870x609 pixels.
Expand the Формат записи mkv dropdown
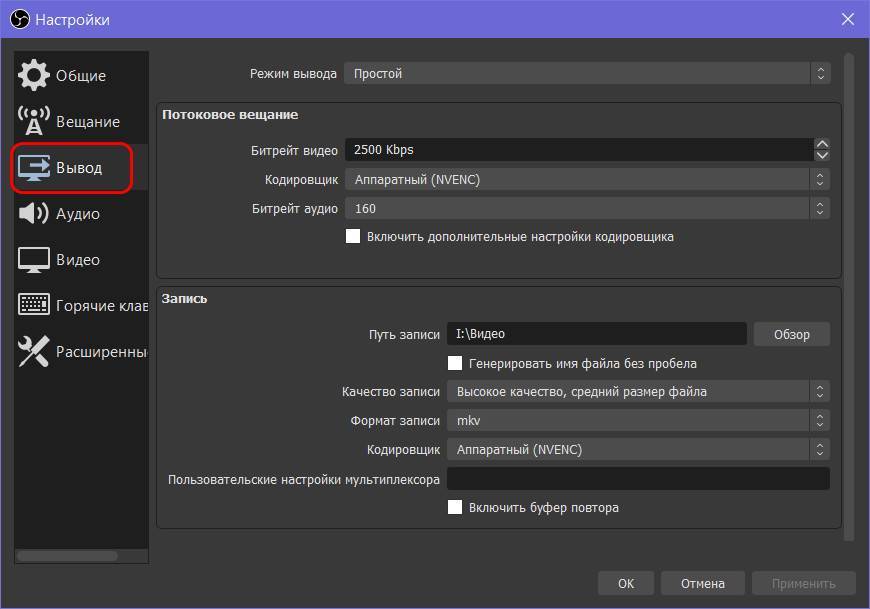coord(637,421)
